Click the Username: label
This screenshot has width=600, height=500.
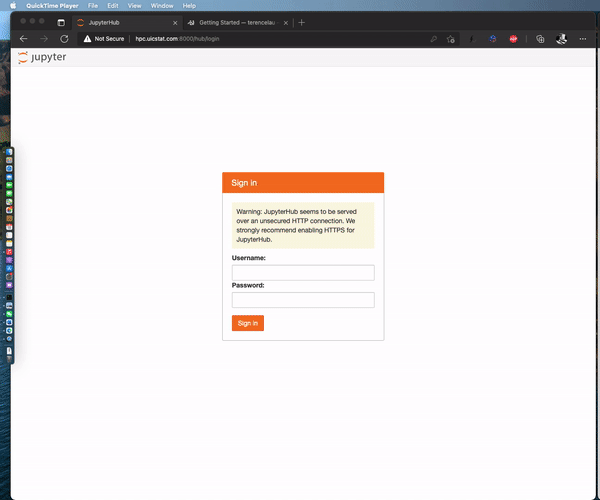point(248,258)
